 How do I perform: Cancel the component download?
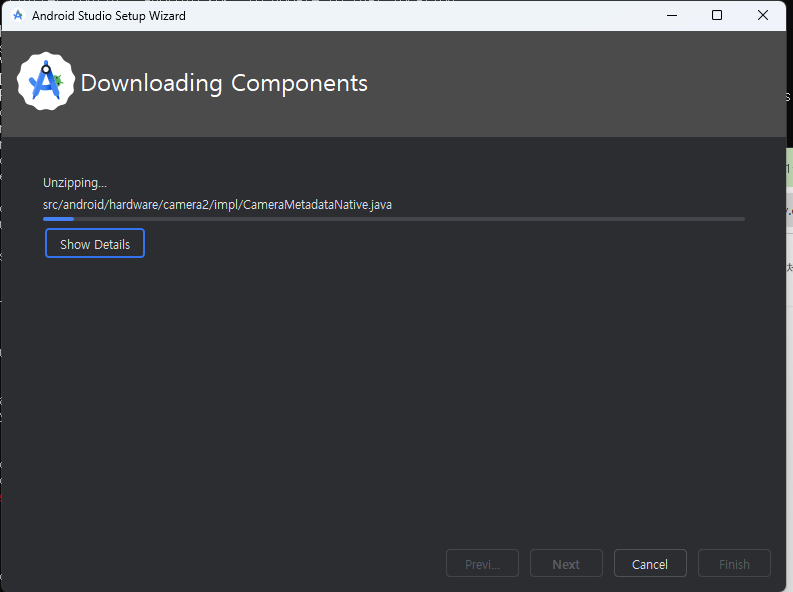pyautogui.click(x=650, y=563)
